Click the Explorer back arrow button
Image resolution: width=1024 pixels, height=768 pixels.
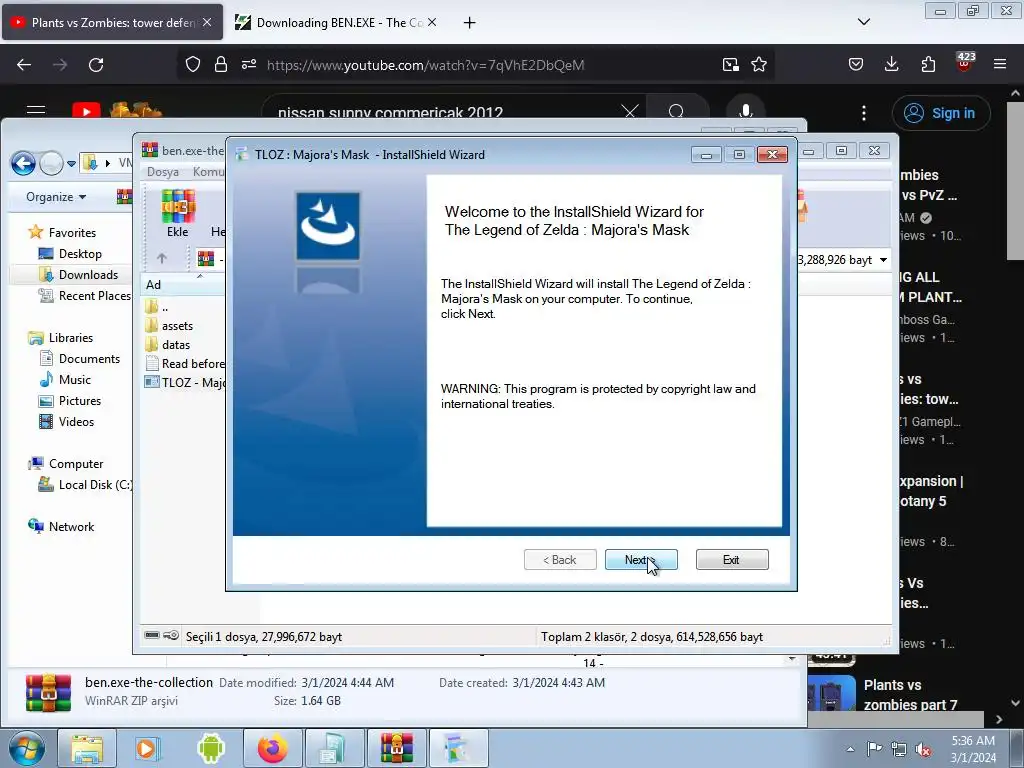(x=24, y=163)
